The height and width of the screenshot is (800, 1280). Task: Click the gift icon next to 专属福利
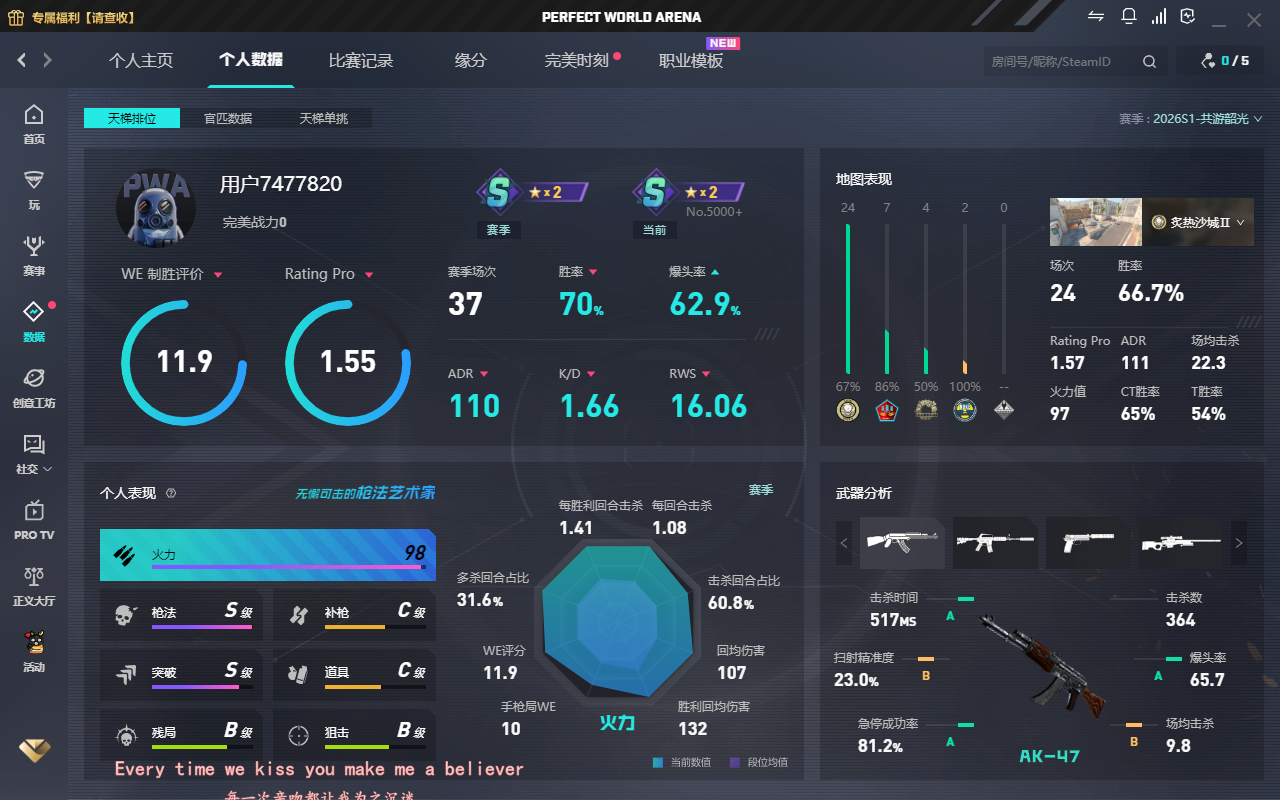(x=15, y=17)
